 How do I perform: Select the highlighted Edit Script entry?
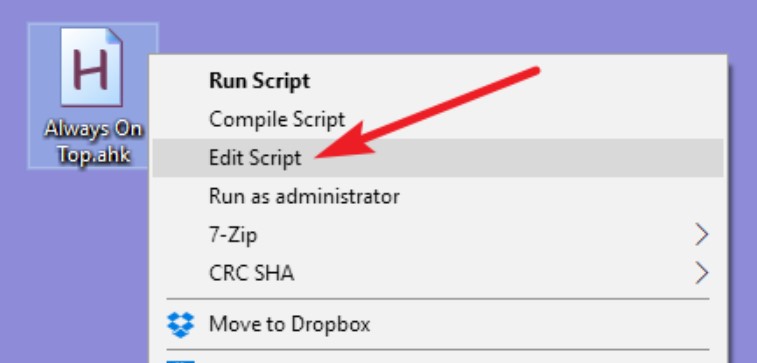[x=438, y=158]
